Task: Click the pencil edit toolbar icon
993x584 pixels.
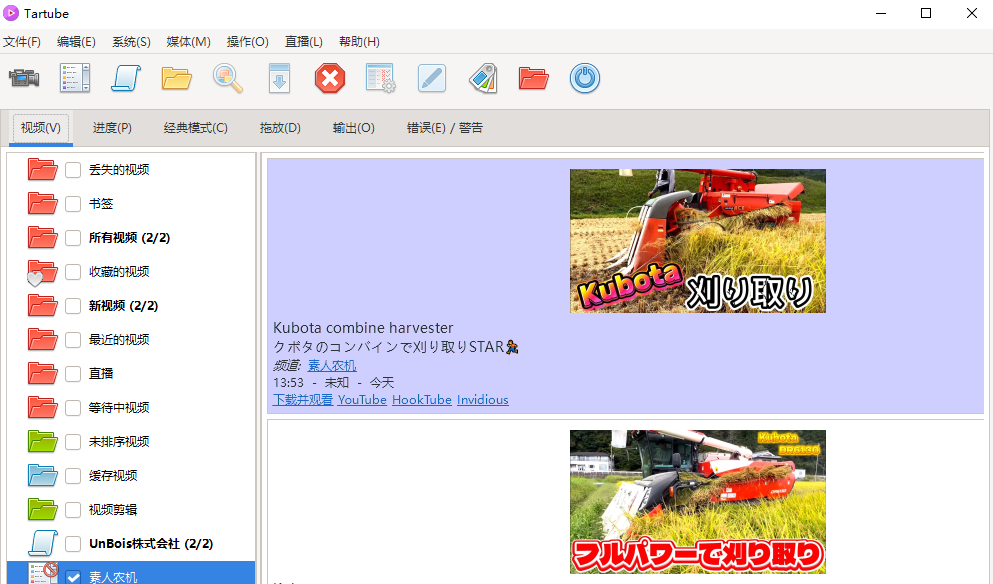Action: 432,78
